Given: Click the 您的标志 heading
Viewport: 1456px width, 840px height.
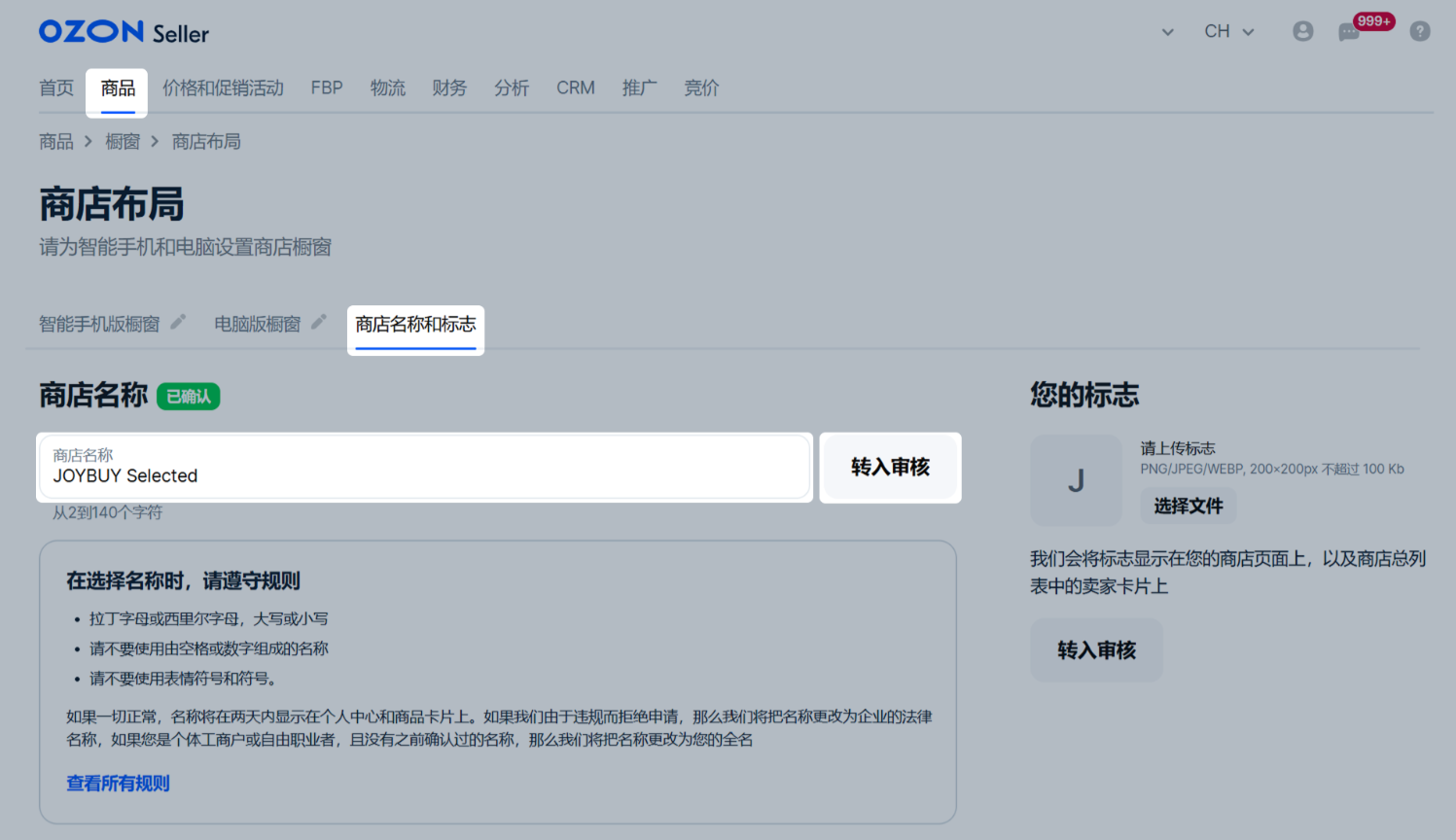Looking at the screenshot, I should [1084, 395].
